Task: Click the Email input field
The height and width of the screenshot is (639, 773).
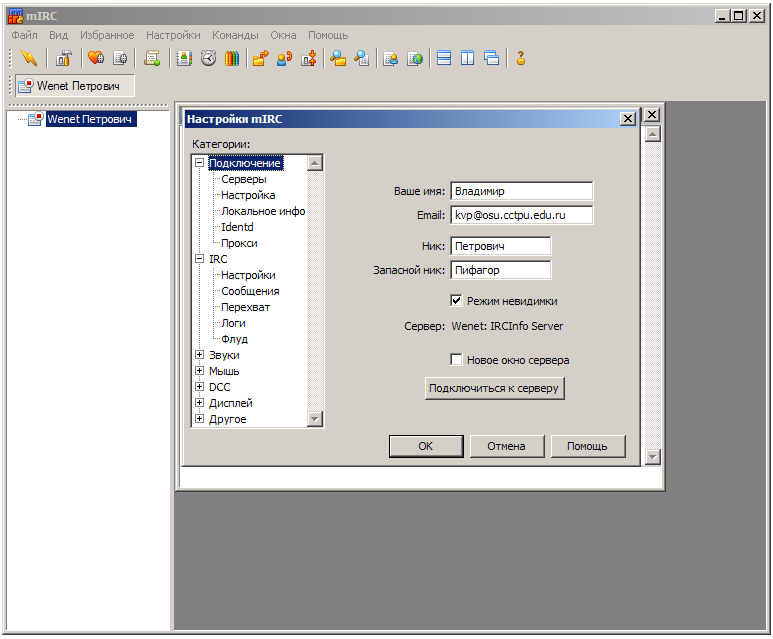Action: 522,215
